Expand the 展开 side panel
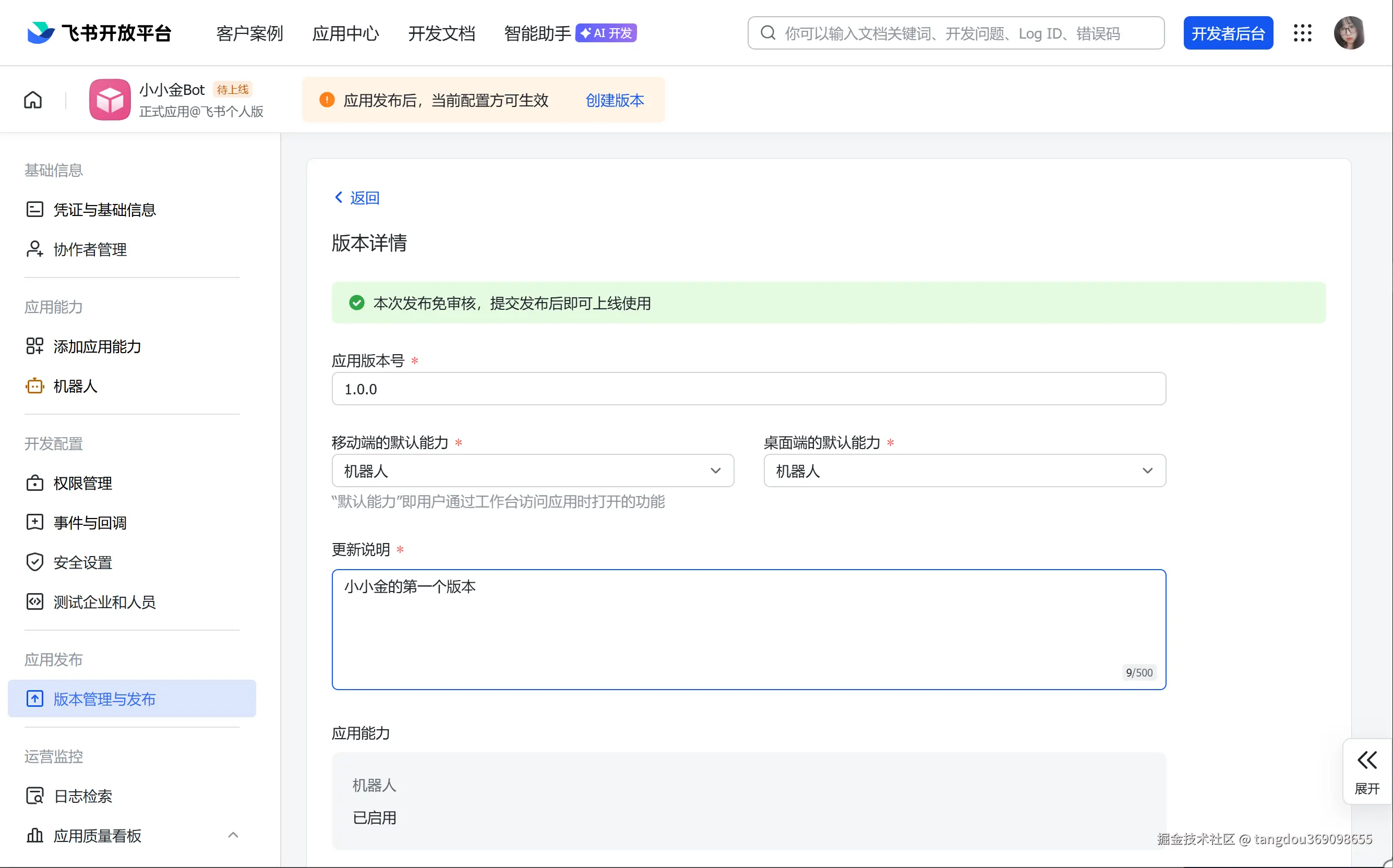 (x=1366, y=771)
